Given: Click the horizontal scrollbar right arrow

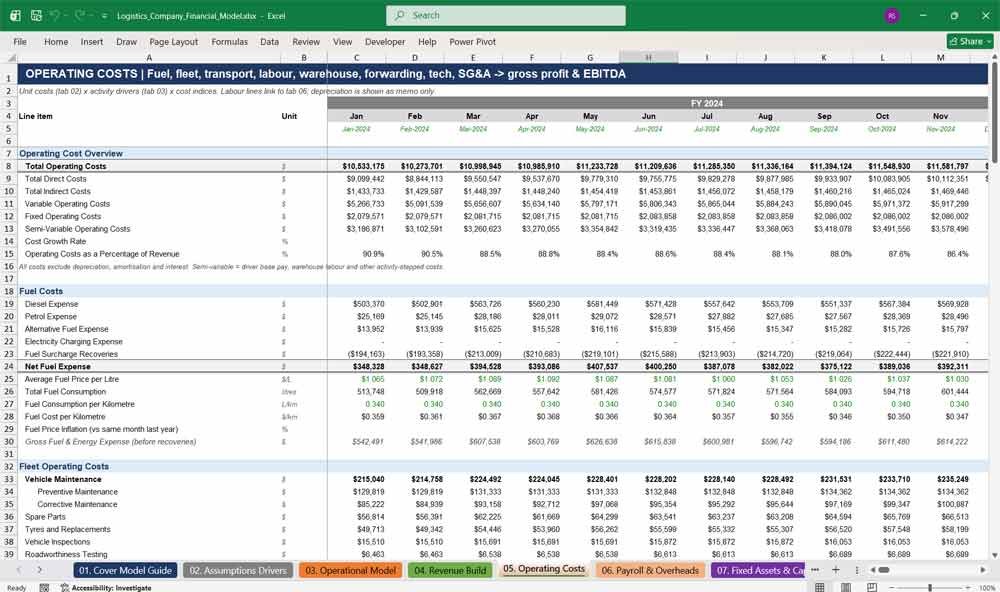Looking at the screenshot, I should click(983, 570).
